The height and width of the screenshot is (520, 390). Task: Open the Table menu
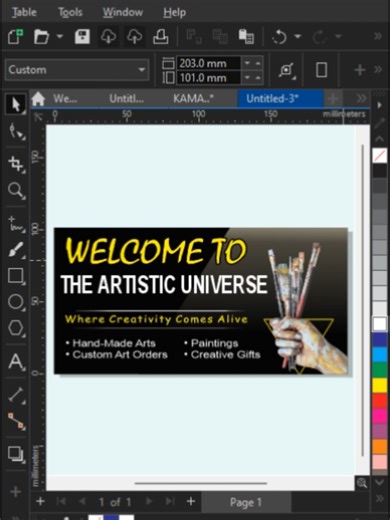24,12
